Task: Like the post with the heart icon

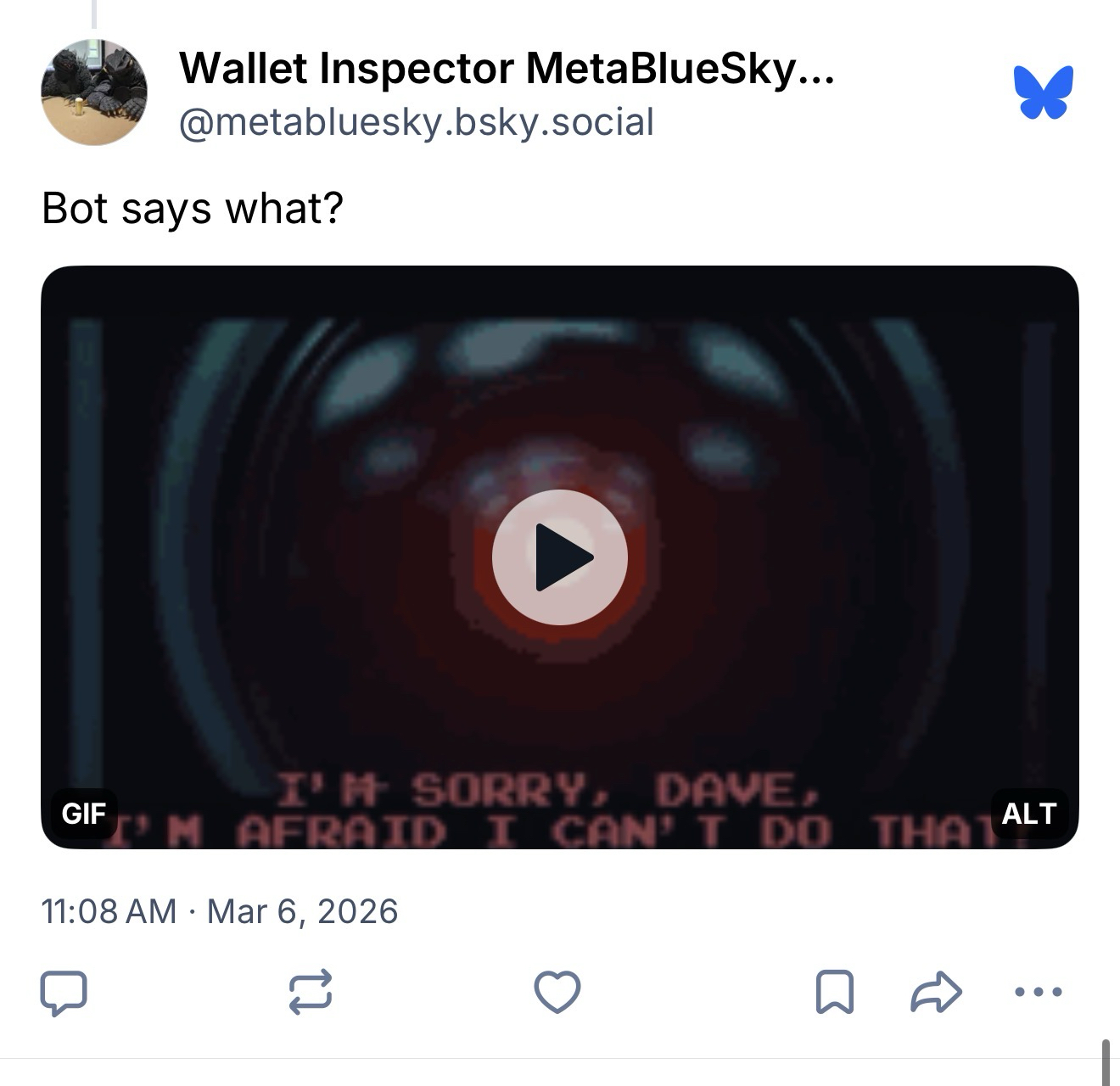Action: pyautogui.click(x=557, y=992)
